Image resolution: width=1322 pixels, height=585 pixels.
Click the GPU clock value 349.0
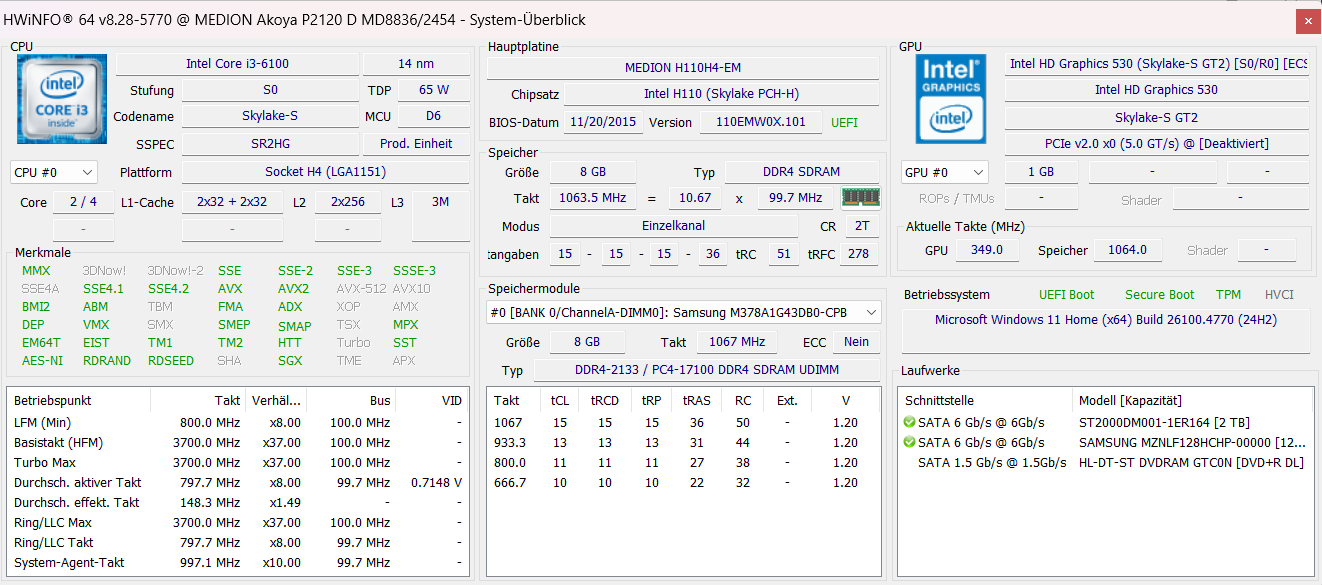click(986, 250)
